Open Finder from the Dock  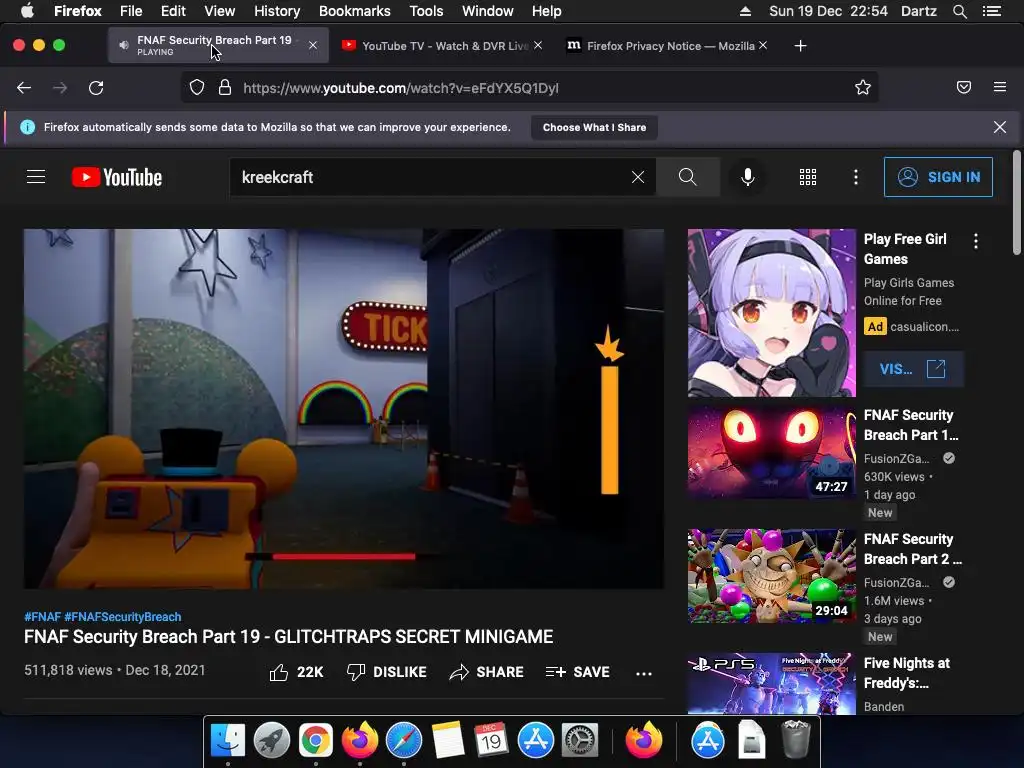coord(227,741)
